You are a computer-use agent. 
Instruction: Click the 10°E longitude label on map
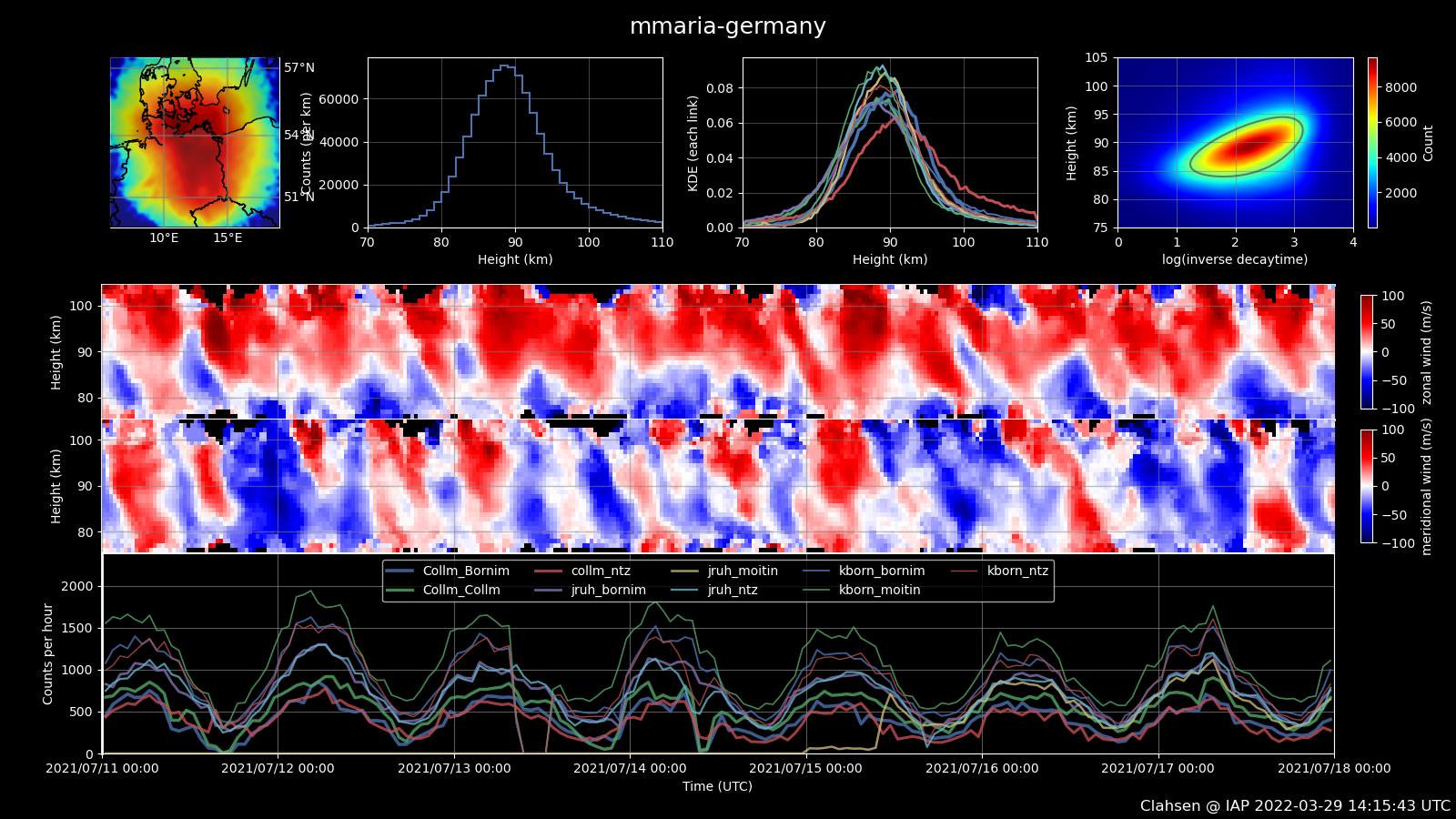164,238
